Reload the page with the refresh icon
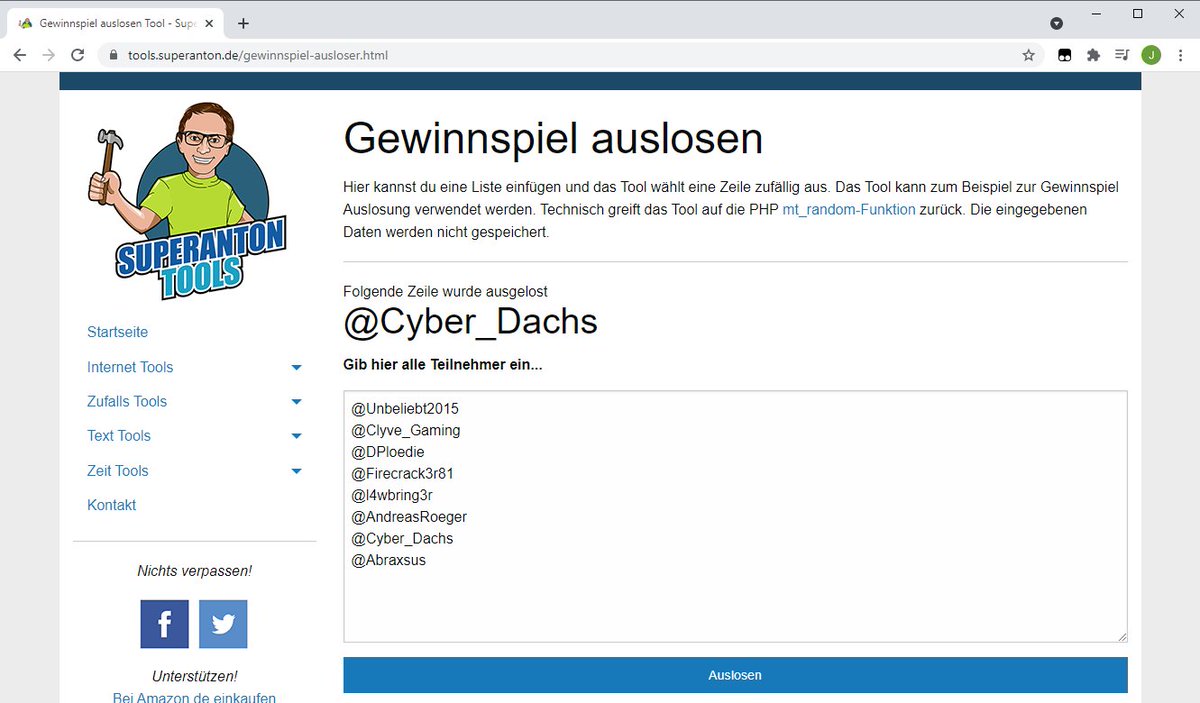Image resolution: width=1200 pixels, height=703 pixels. pos(77,55)
